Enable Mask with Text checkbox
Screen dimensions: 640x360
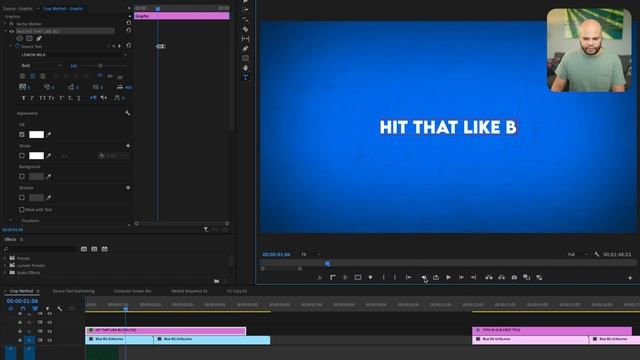point(22,209)
